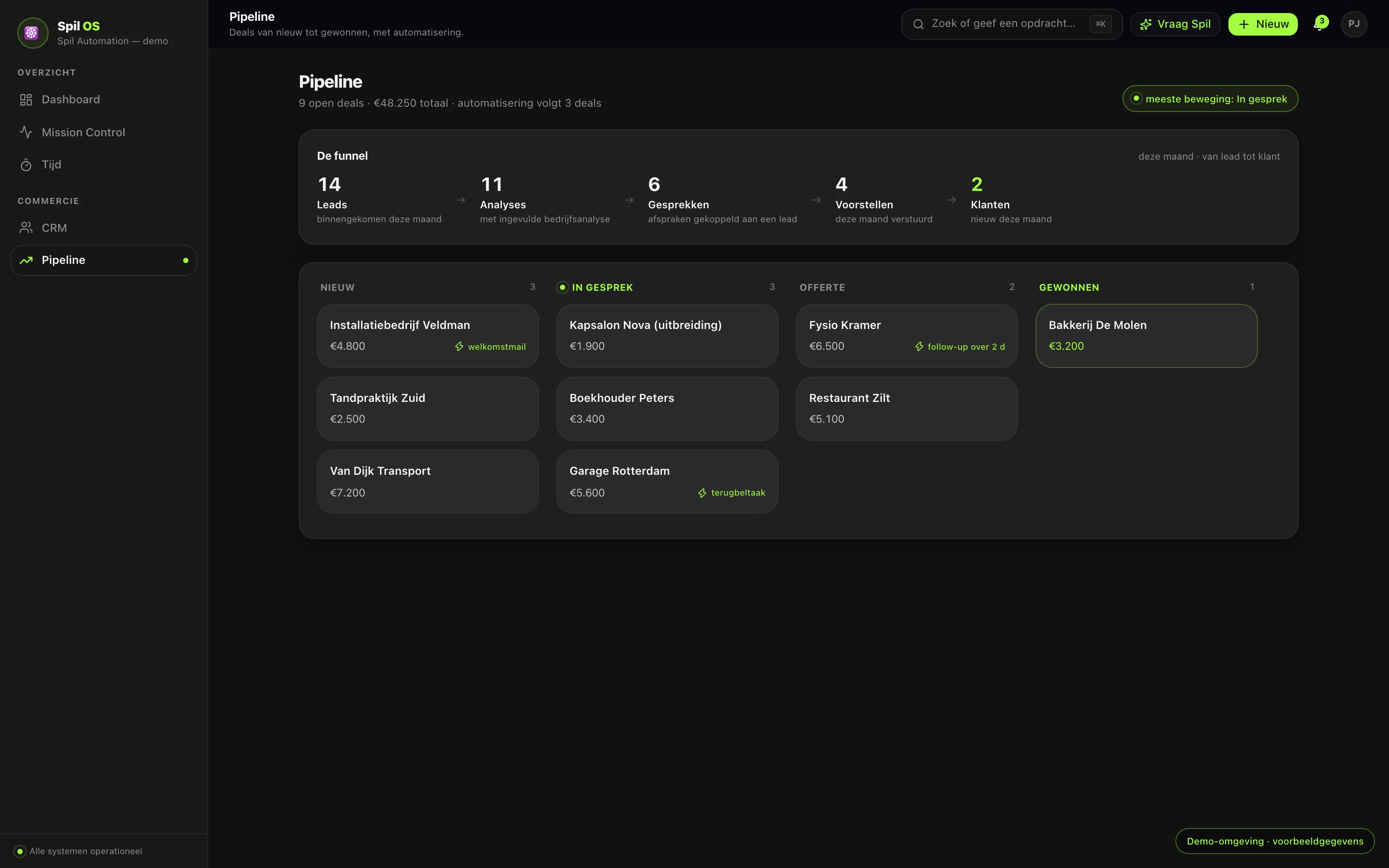The width and height of the screenshot is (1389, 868).
Task: Click the 11 Analyses funnel stat
Action: 545,200
